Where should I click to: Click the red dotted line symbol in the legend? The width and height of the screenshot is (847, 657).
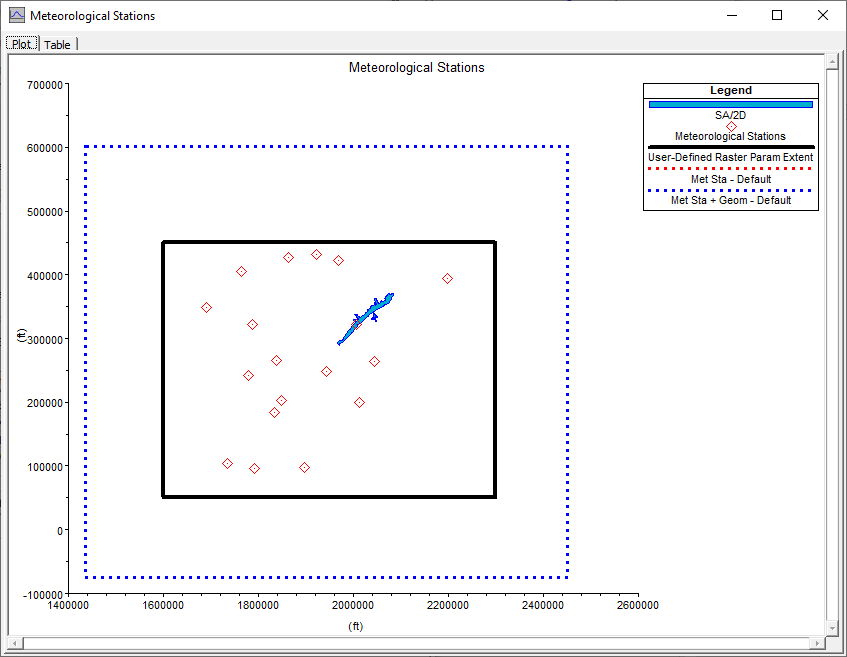pos(731,168)
